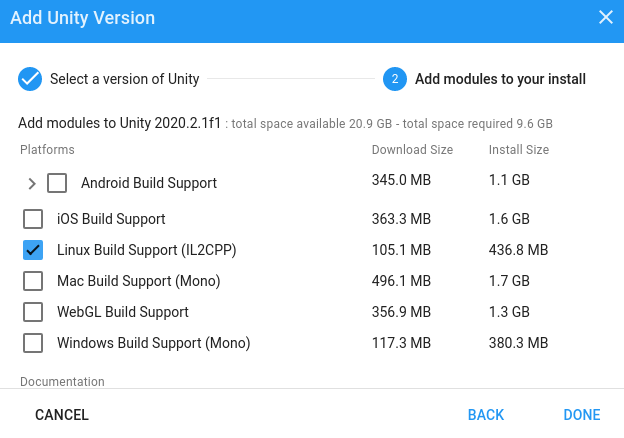The height and width of the screenshot is (438, 624).
Task: Uncheck Linux Build Support (IL2CPP)
Action: click(x=33, y=250)
